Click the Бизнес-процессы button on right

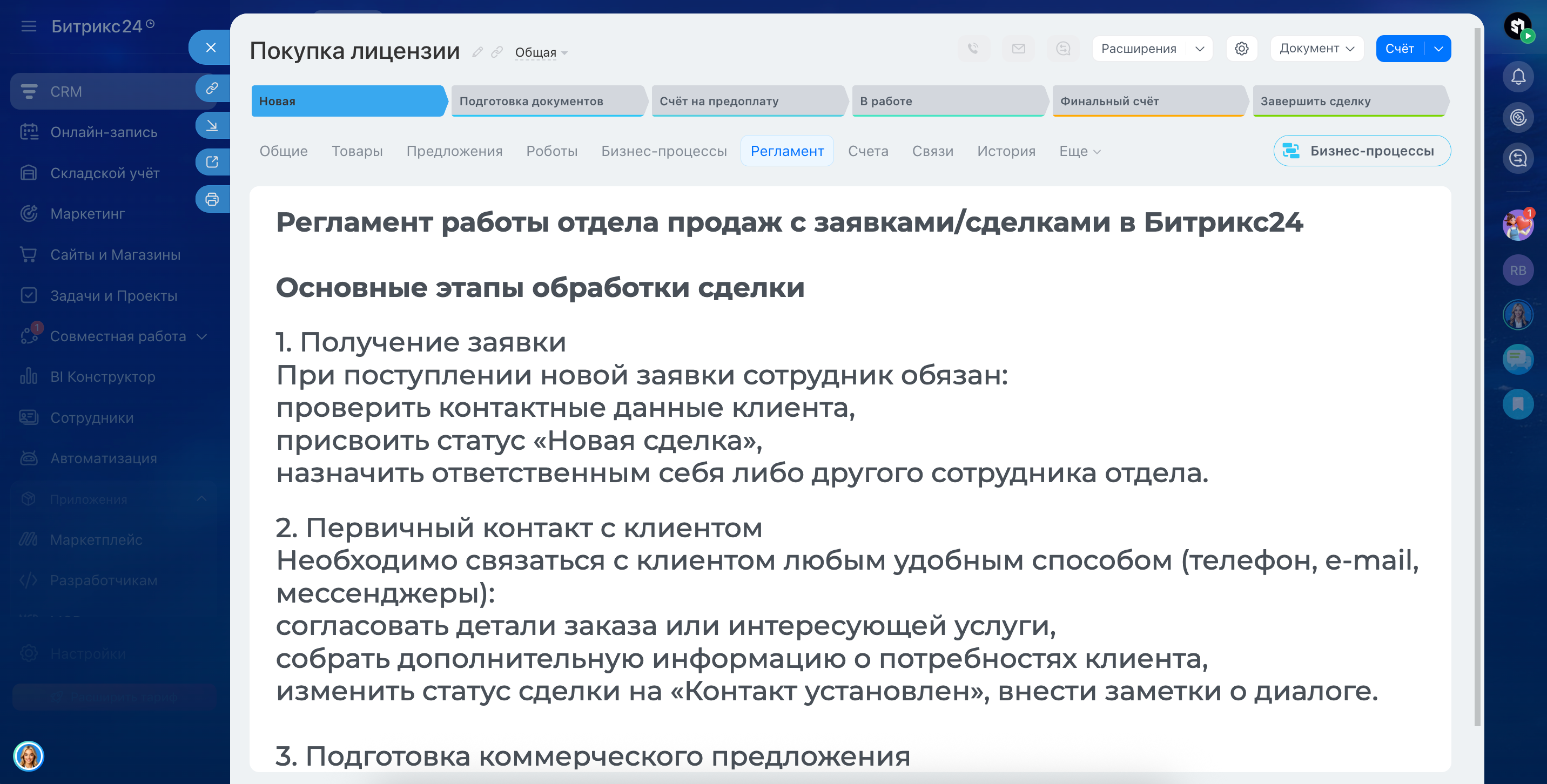coord(1361,151)
